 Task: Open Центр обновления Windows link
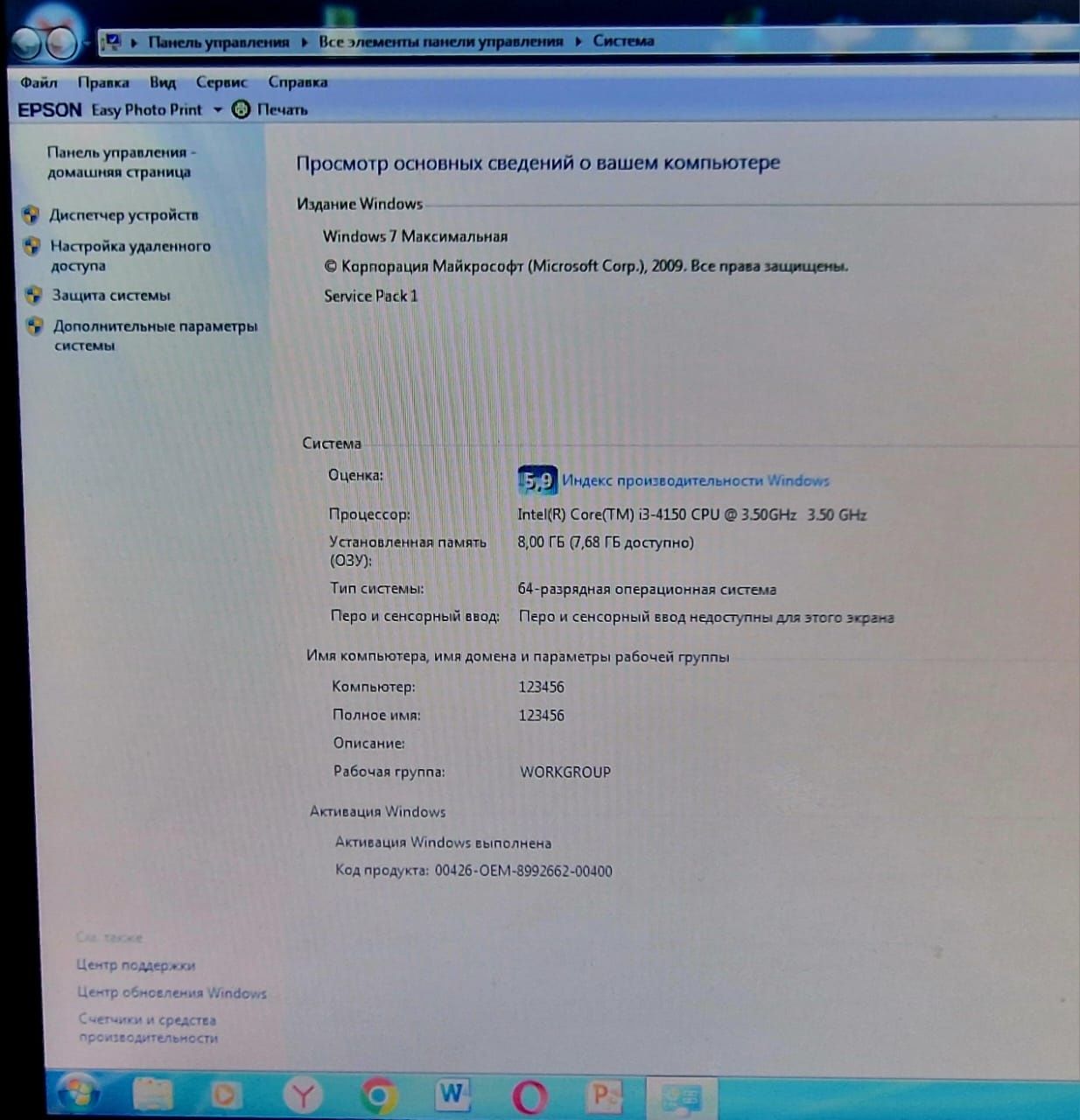(x=172, y=992)
